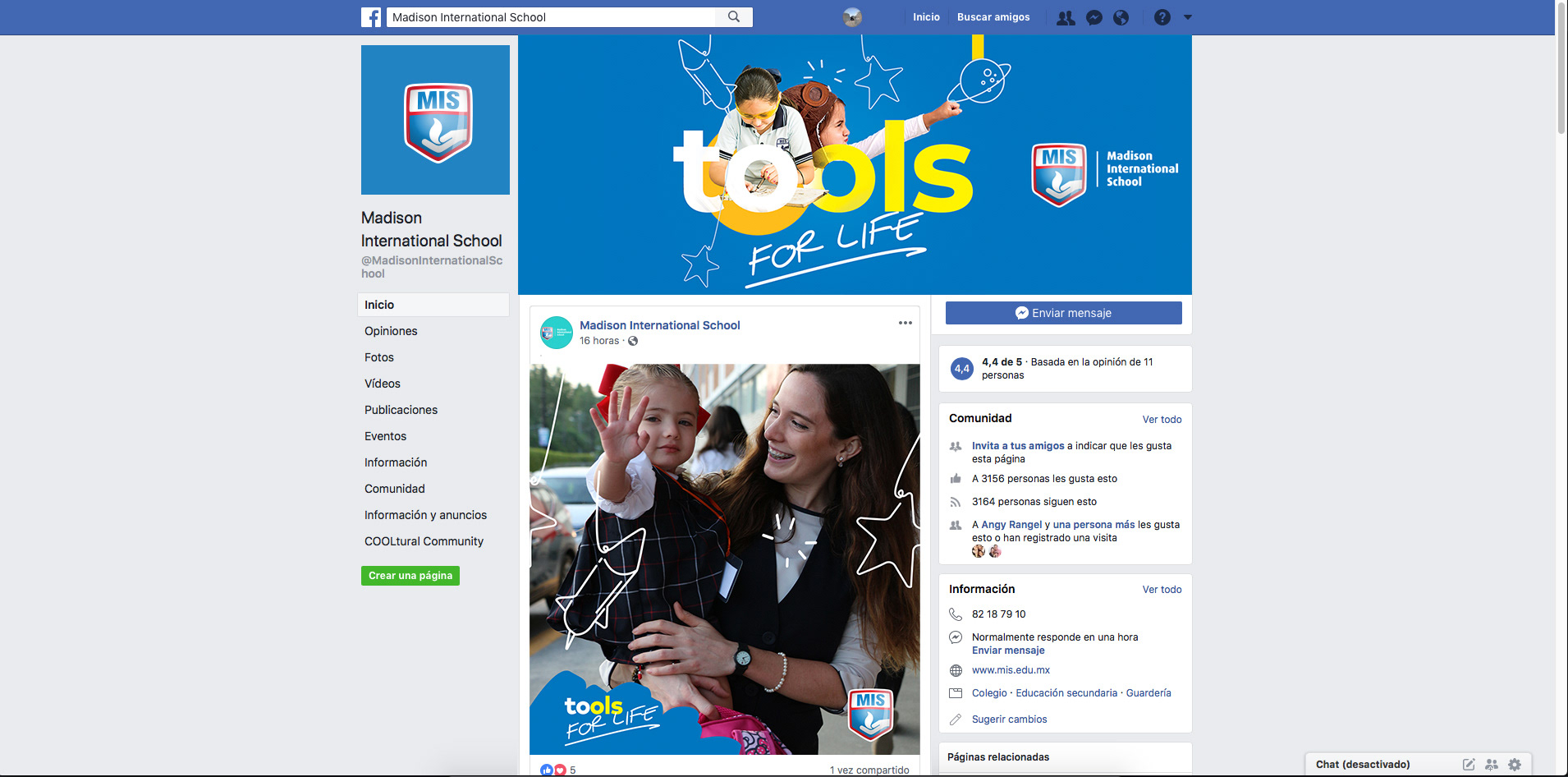Screen dimensions: 1568x777
Task: Click the page vertical scrollbar thumb
Action: tap(1561, 68)
